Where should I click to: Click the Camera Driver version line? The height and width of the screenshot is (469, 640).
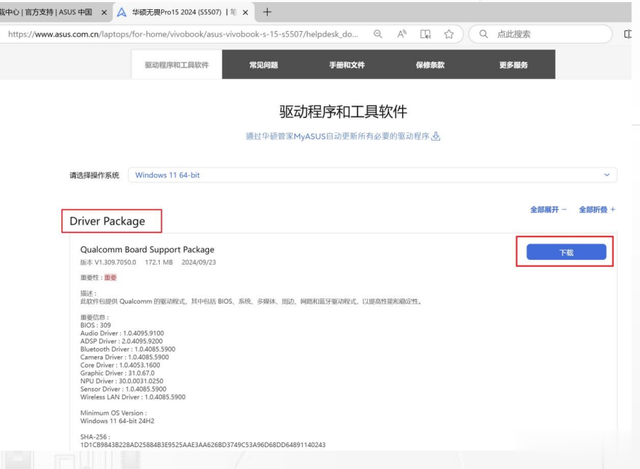[124, 357]
